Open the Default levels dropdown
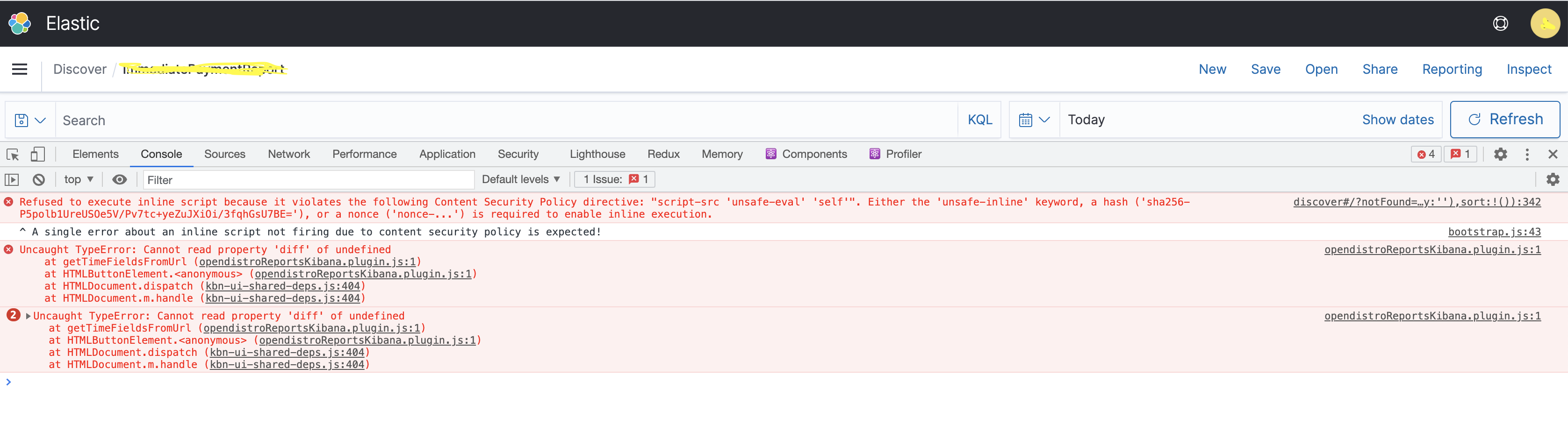1568x425 pixels. pyautogui.click(x=520, y=179)
